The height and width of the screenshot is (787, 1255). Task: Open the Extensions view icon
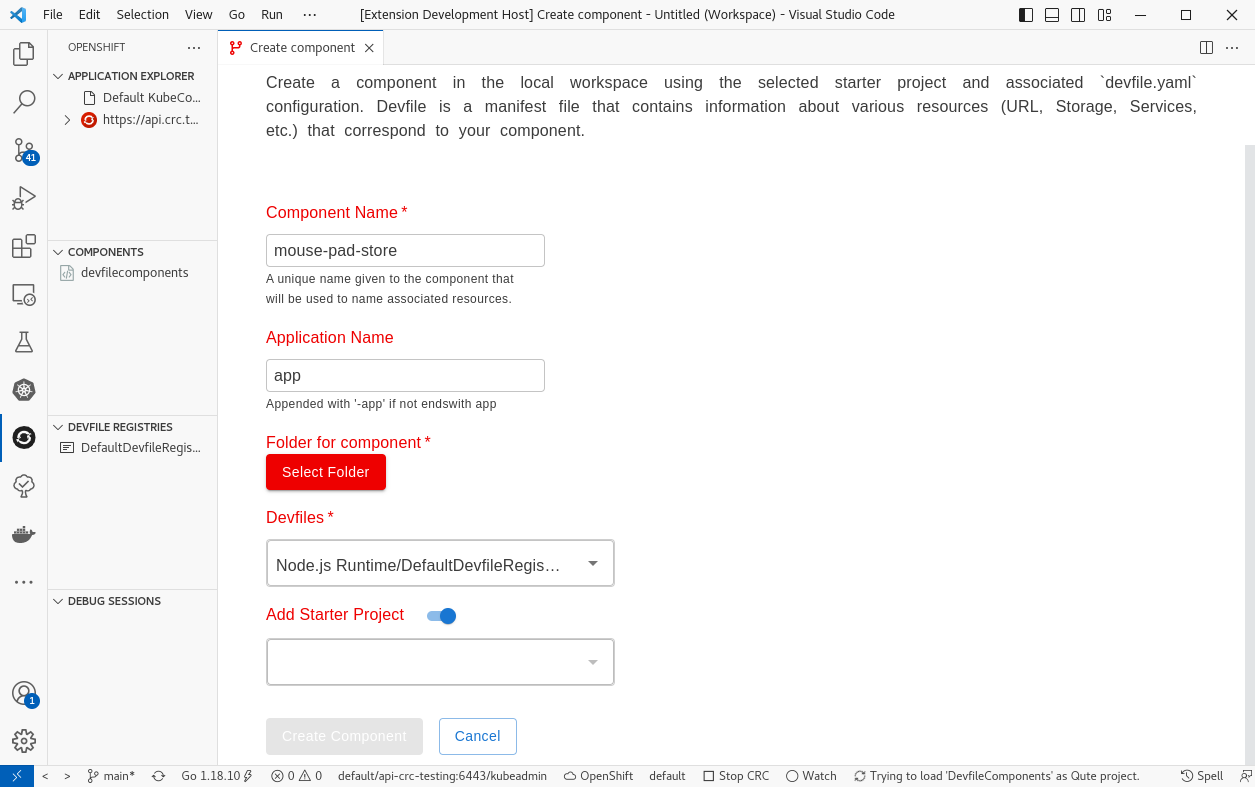click(x=24, y=246)
